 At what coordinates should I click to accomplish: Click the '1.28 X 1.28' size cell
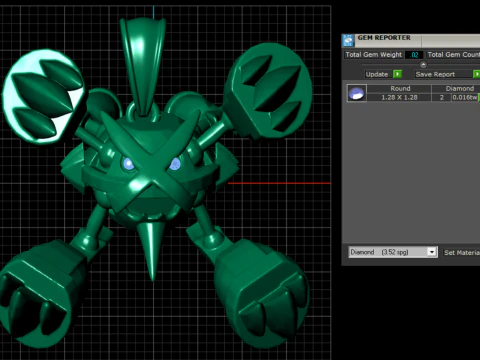click(399, 97)
